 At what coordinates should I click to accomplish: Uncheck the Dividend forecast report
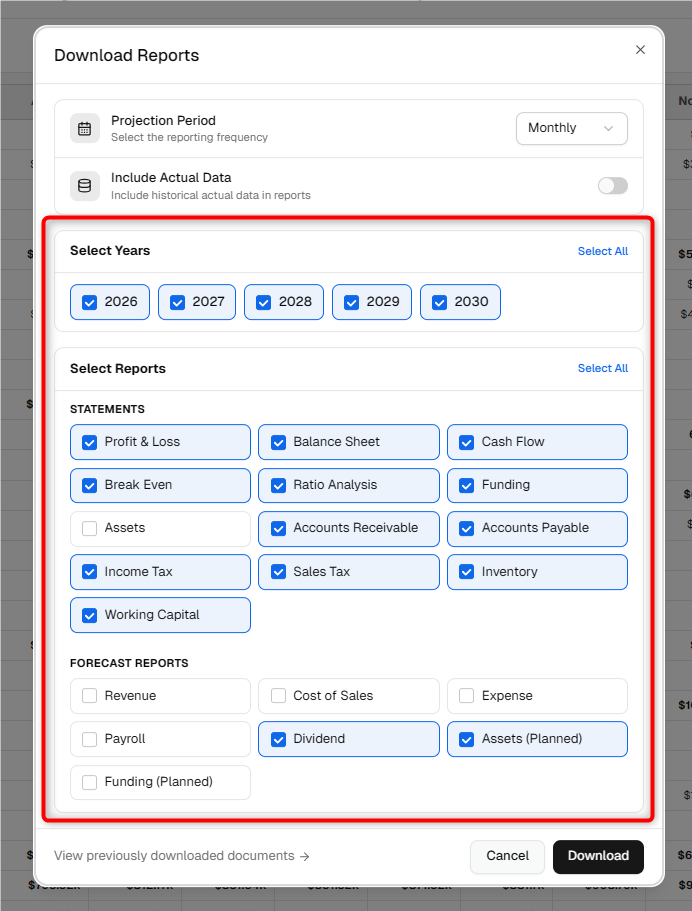click(x=278, y=739)
